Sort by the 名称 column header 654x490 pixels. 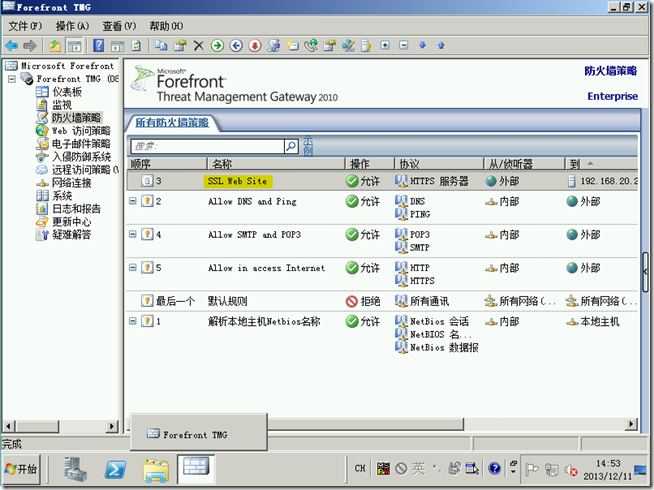coord(276,164)
